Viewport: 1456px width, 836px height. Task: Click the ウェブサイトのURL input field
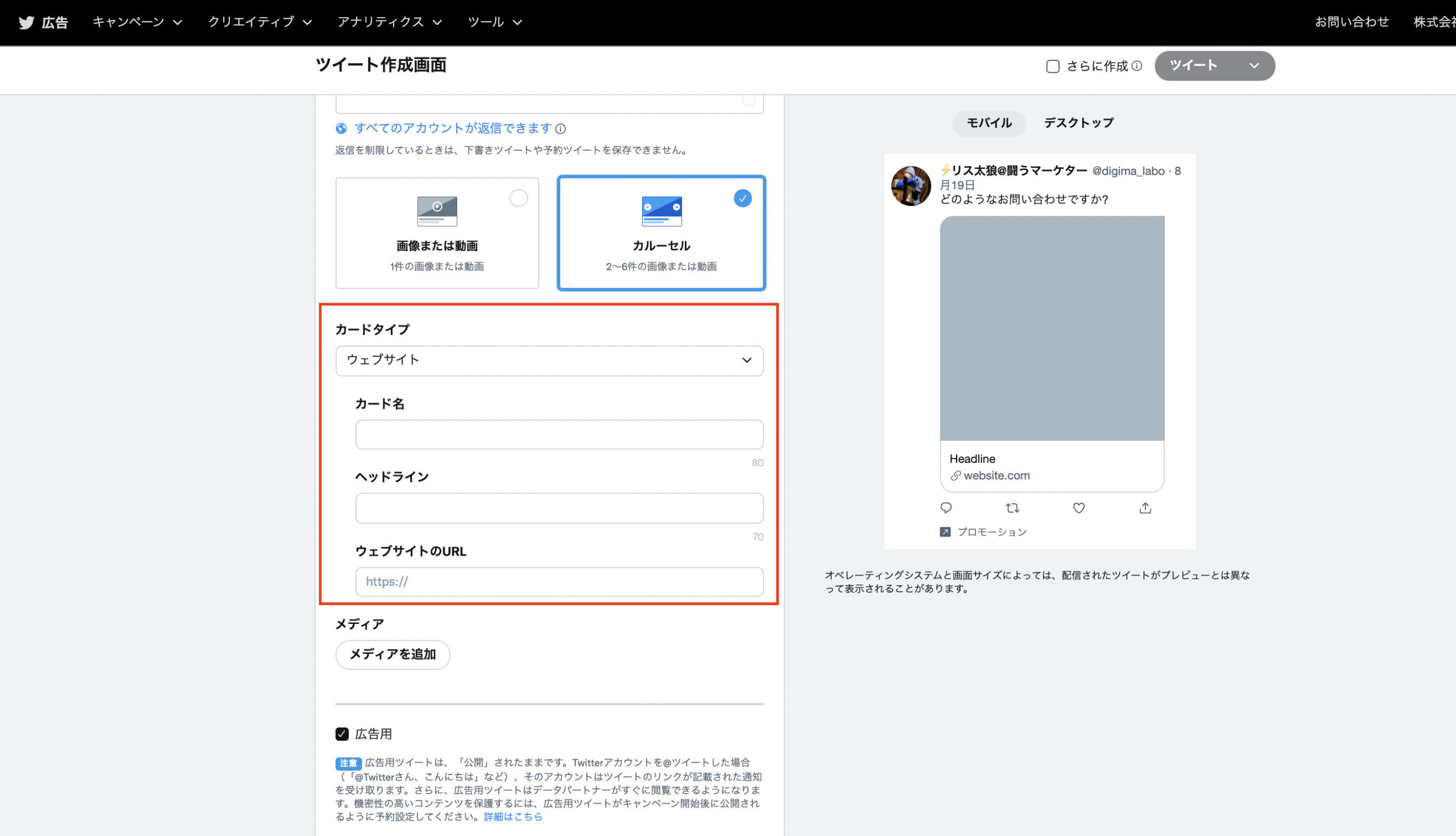click(x=559, y=581)
